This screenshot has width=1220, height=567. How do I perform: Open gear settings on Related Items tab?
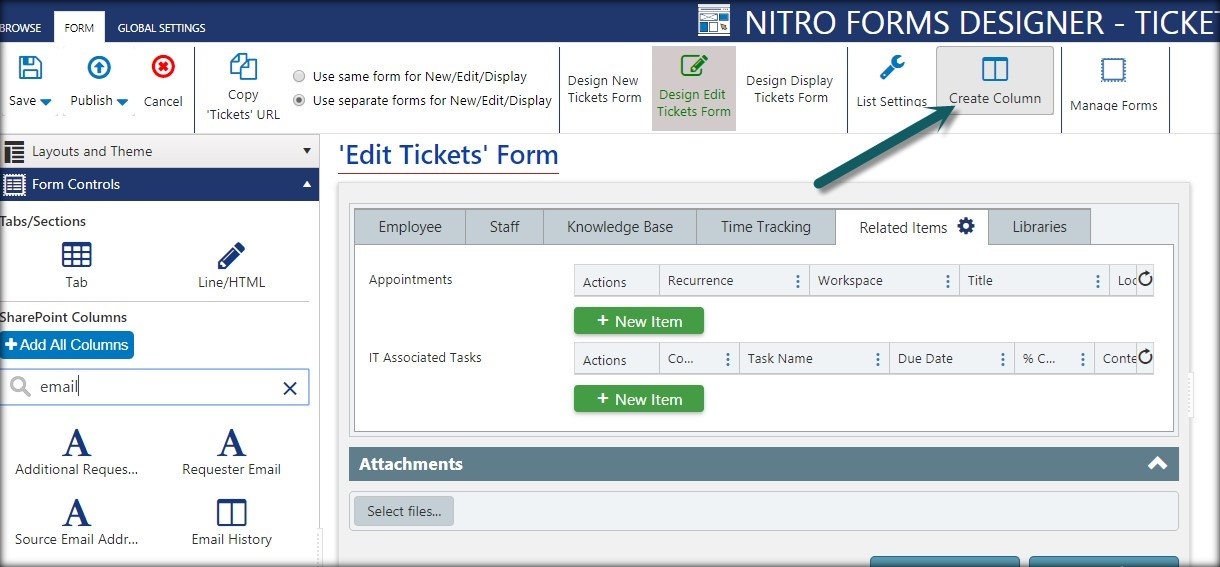click(966, 226)
